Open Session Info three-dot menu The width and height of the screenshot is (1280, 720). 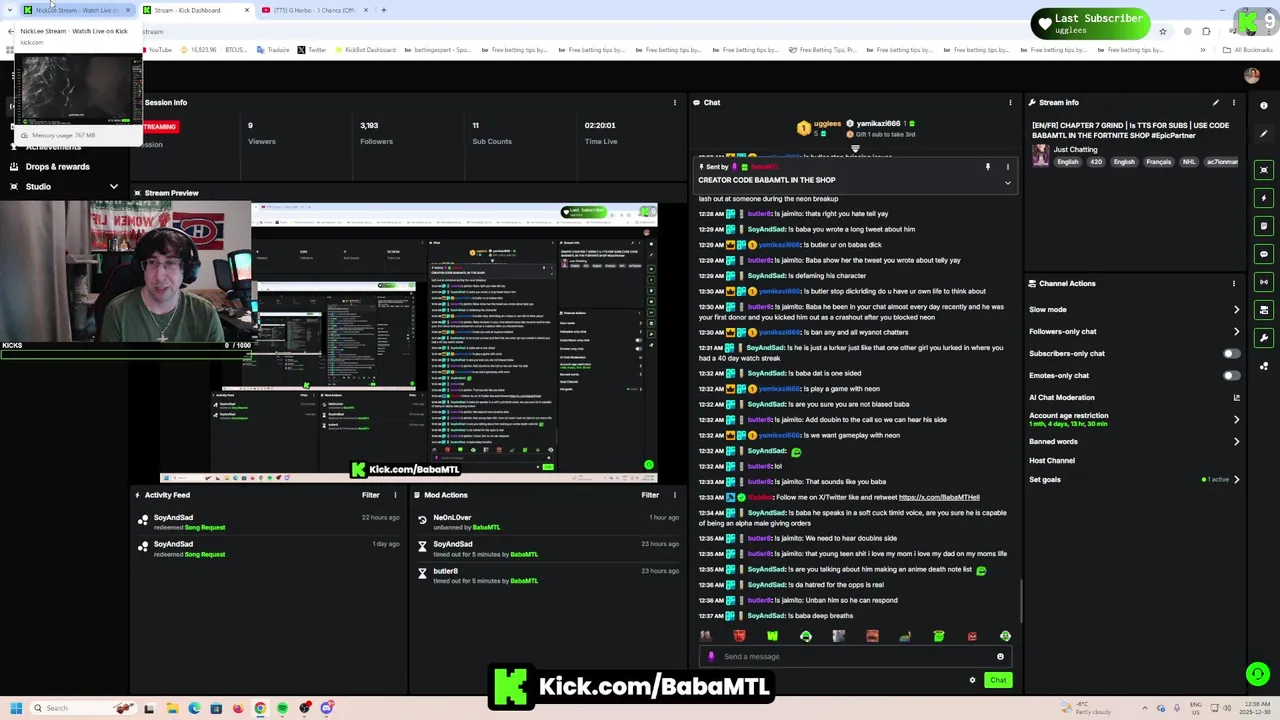pyautogui.click(x=675, y=103)
